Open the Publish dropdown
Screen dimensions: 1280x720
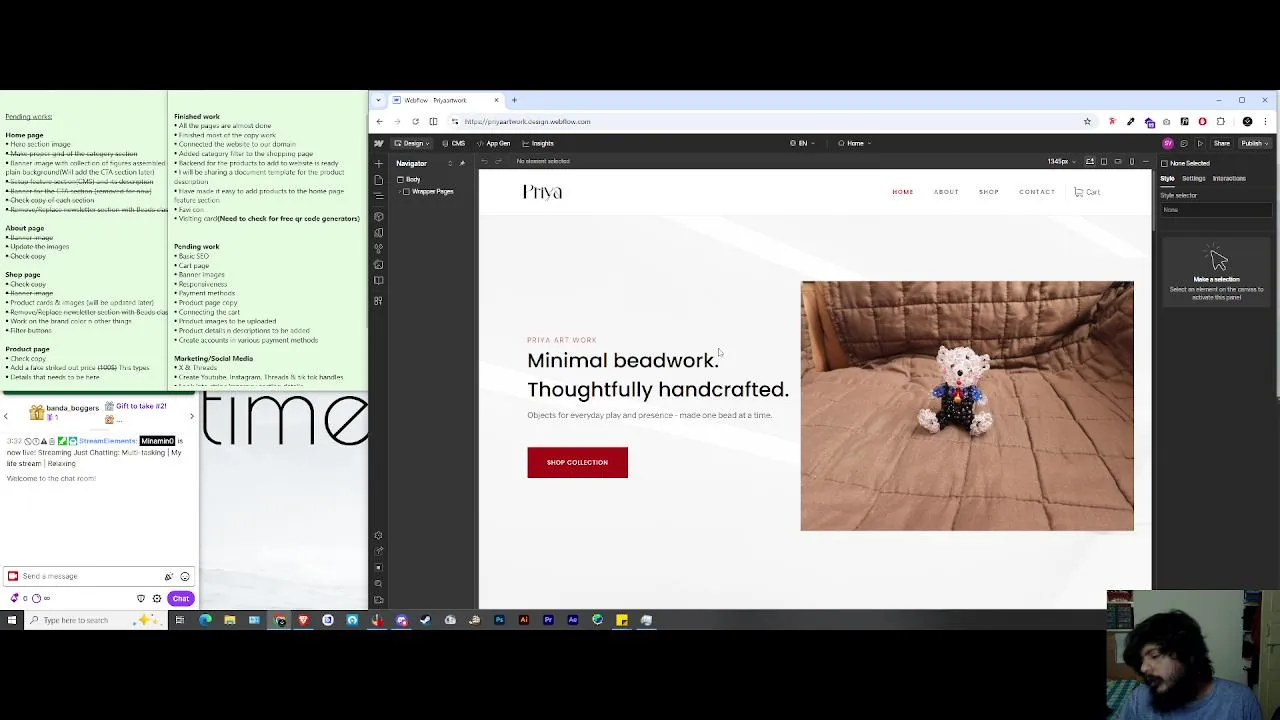[1254, 143]
